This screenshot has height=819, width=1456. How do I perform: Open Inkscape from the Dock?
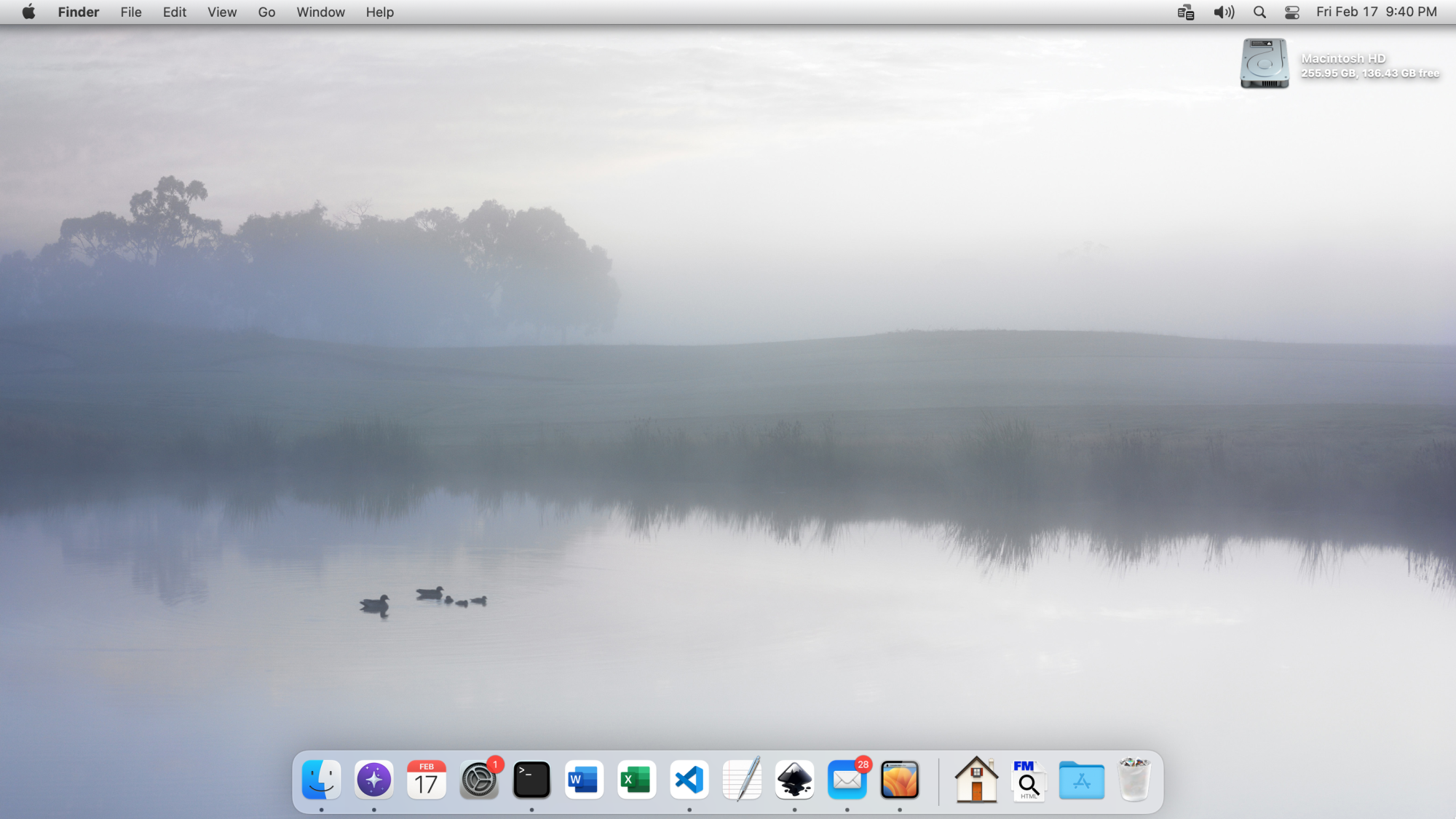point(794,780)
